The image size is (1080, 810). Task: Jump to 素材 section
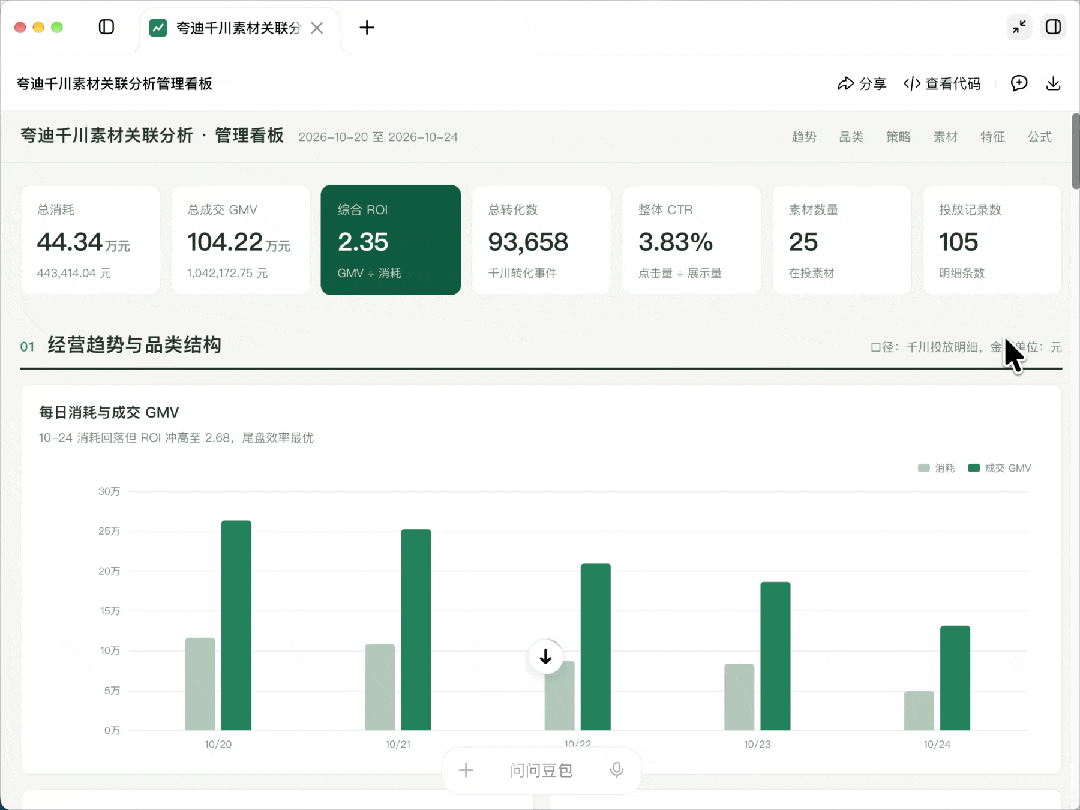pos(946,136)
